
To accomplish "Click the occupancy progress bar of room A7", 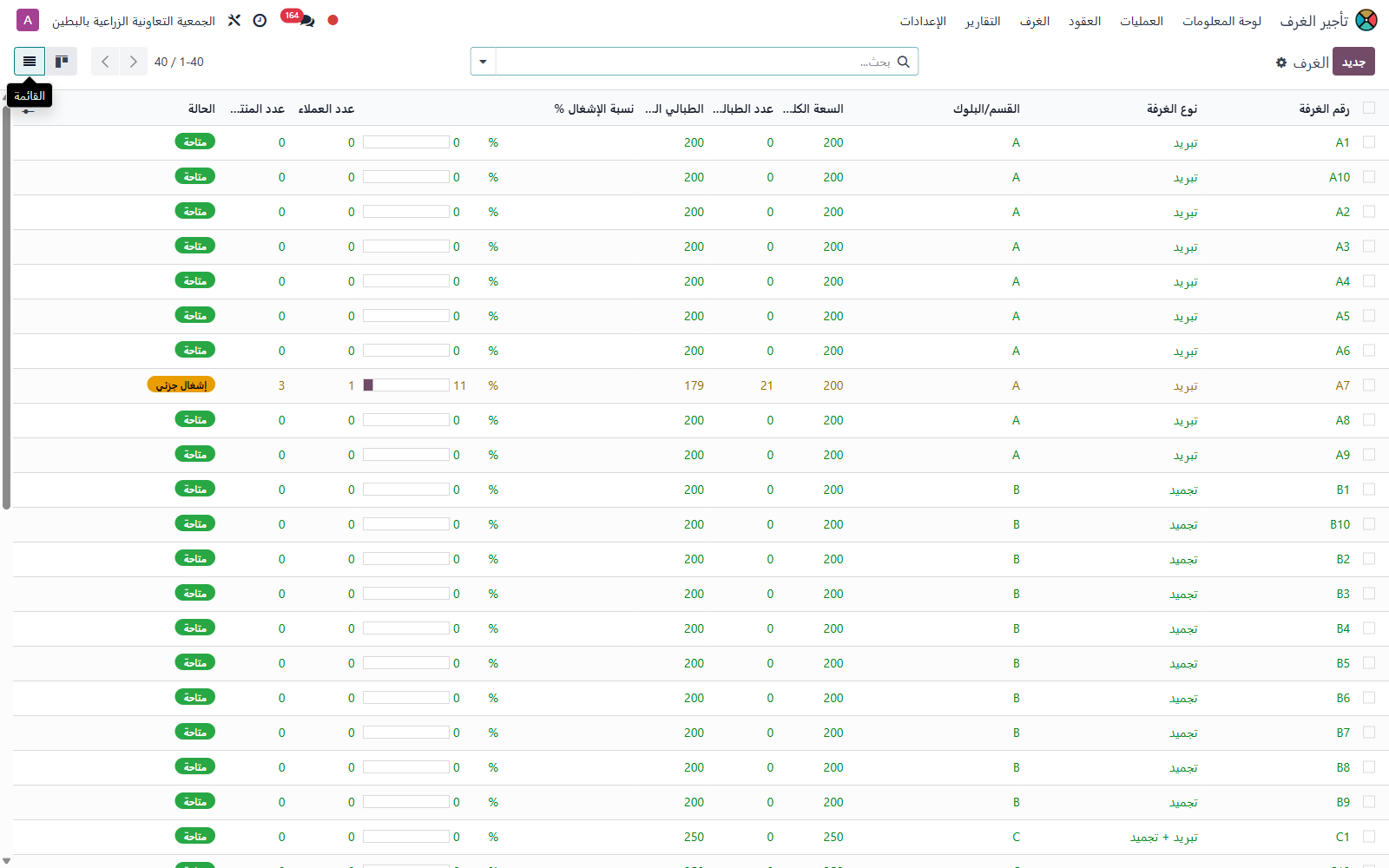I will point(406,385).
